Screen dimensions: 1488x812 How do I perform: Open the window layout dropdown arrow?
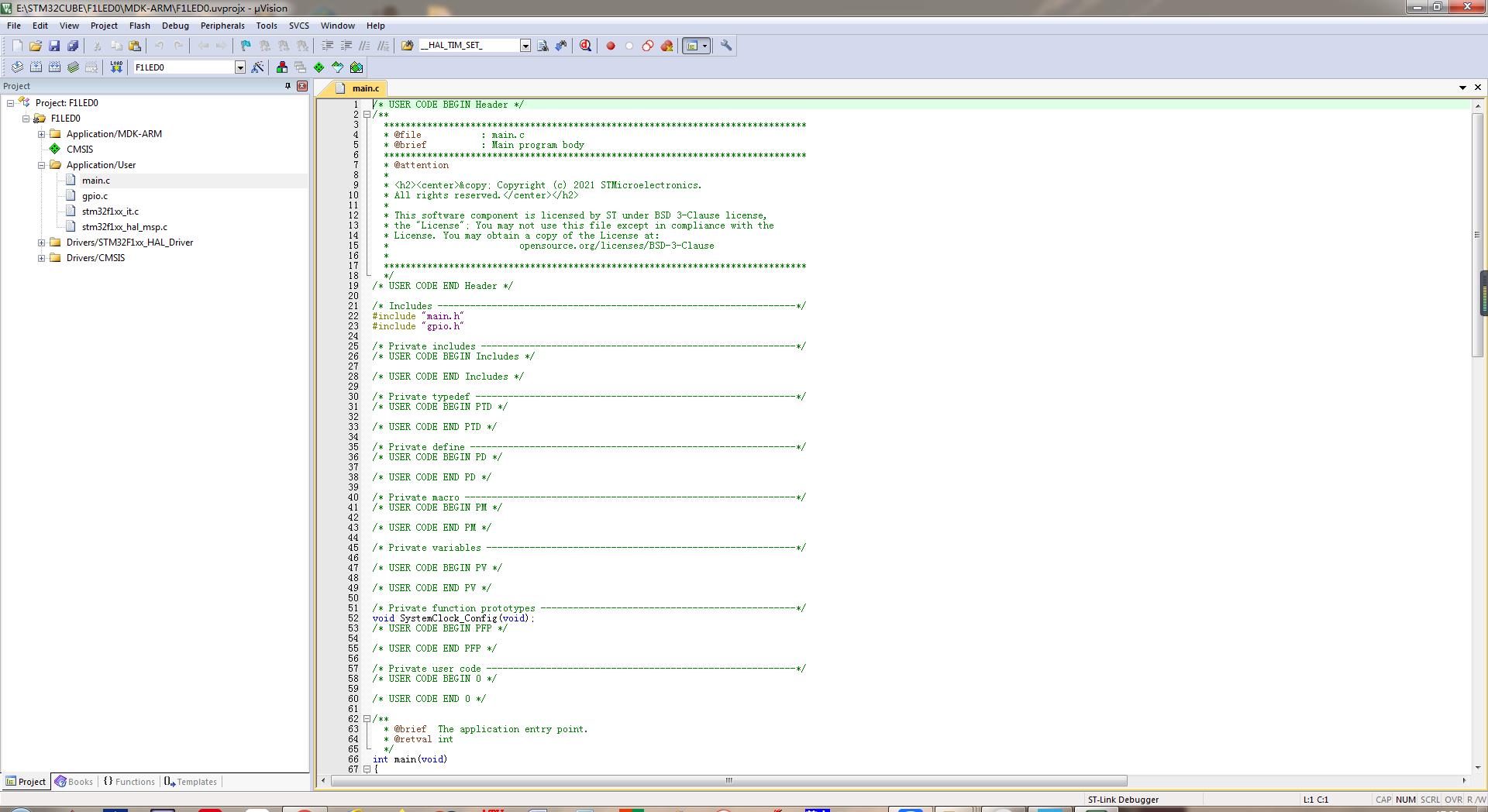tap(705, 46)
